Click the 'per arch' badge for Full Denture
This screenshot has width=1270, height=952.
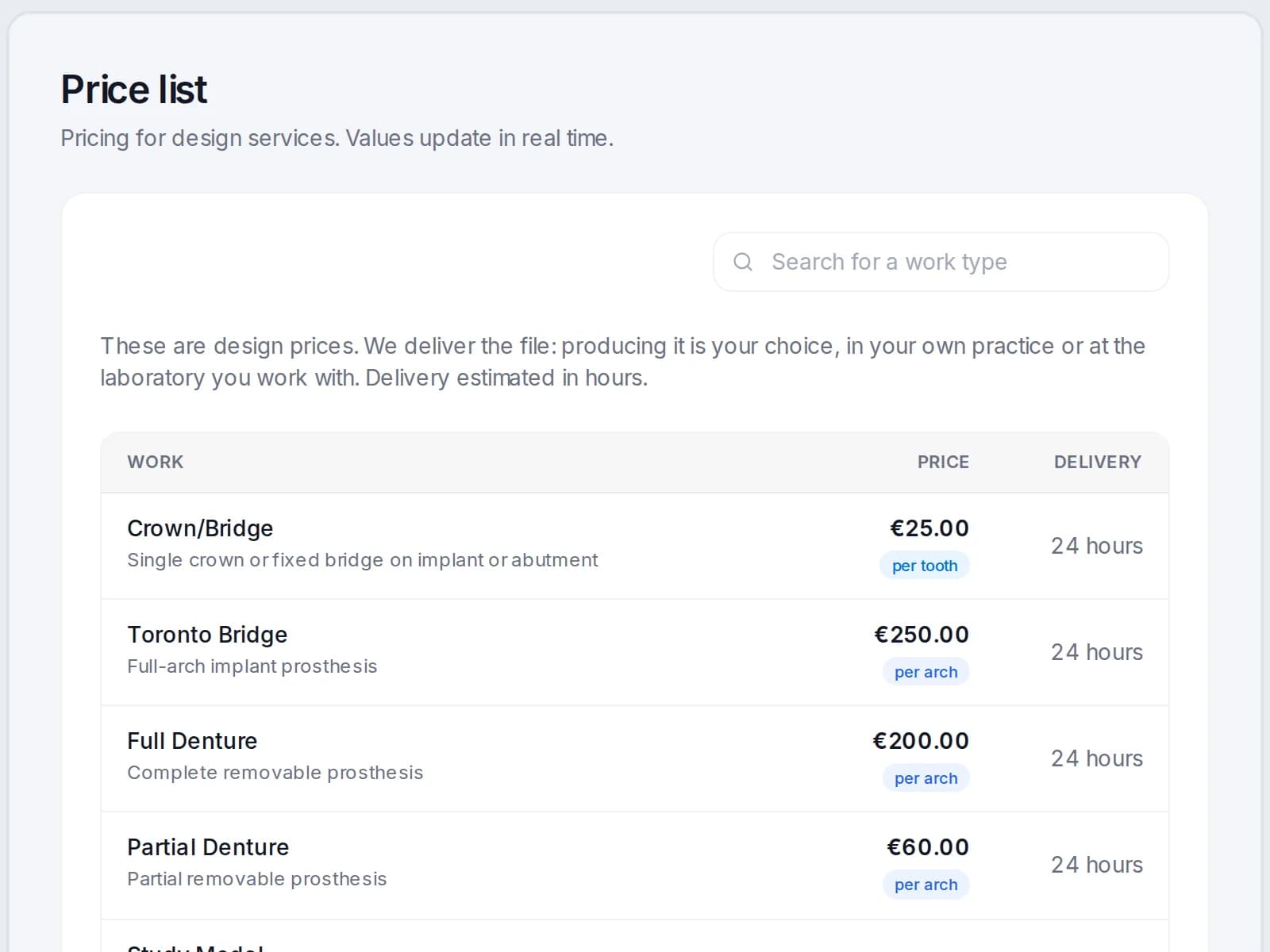pos(926,778)
